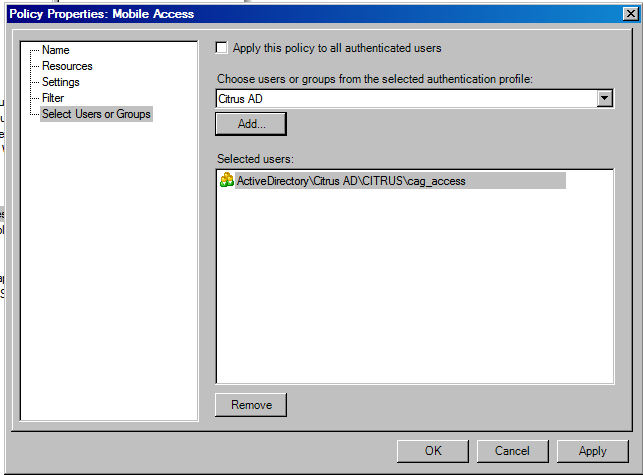Open the authentication profile dropdown arrow

click(604, 98)
